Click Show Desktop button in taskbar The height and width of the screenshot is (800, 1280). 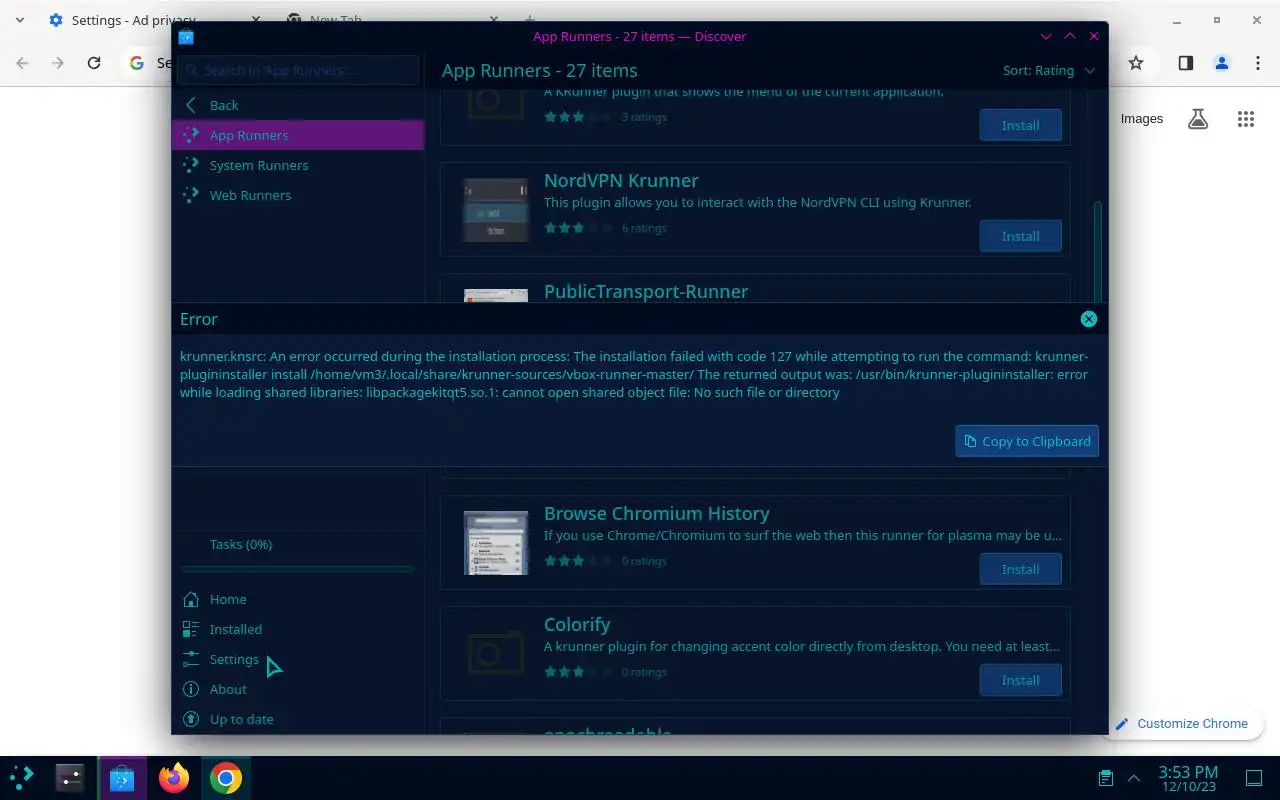pos(1254,778)
